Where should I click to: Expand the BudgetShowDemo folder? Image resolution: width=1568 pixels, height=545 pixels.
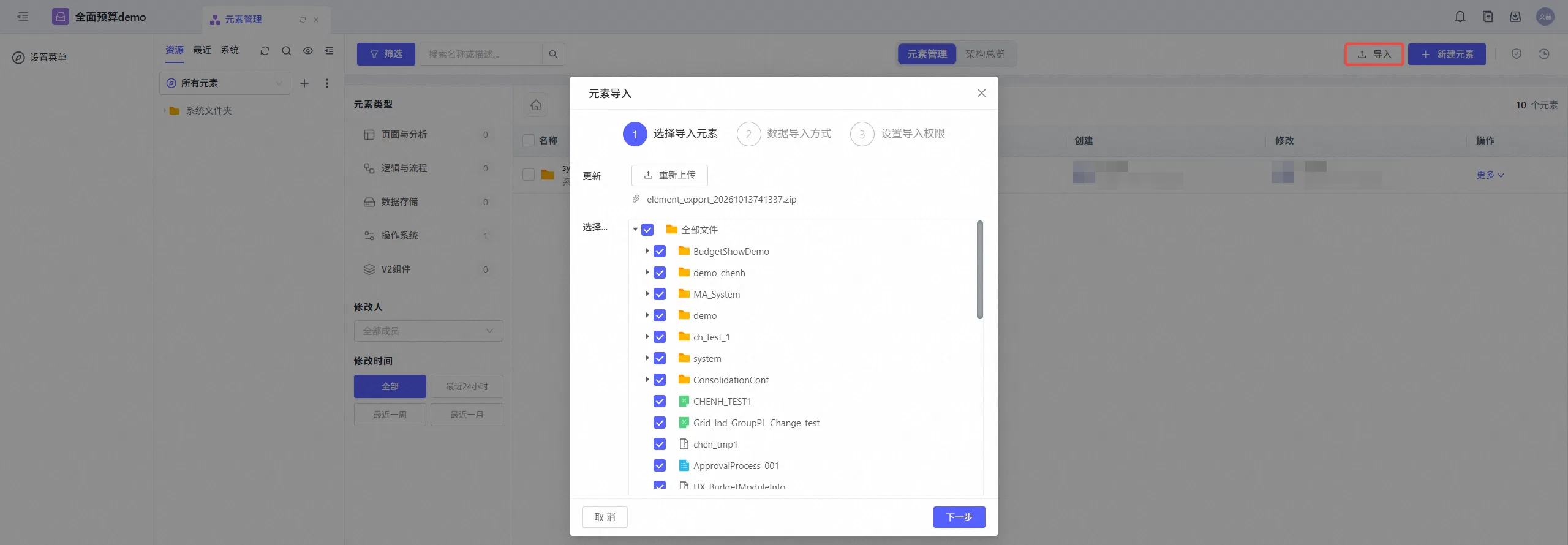(x=647, y=251)
